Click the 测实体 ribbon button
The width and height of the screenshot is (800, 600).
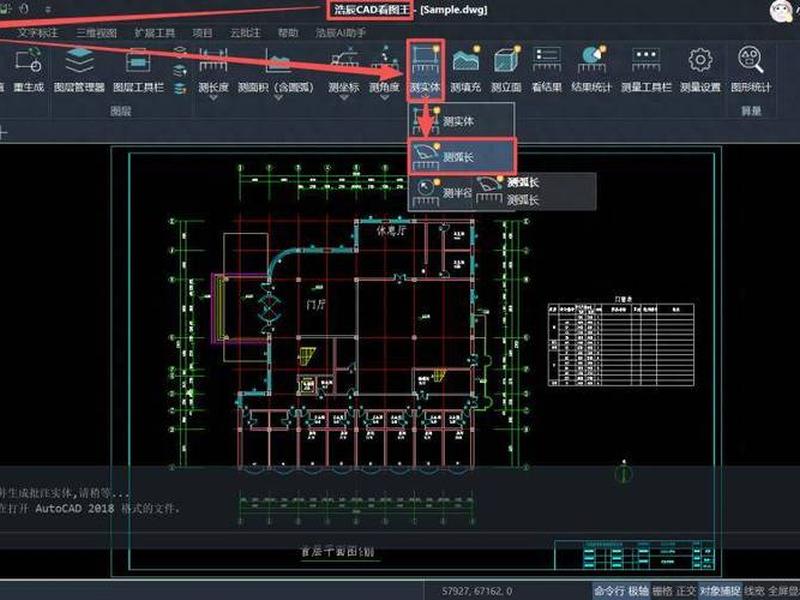425,68
